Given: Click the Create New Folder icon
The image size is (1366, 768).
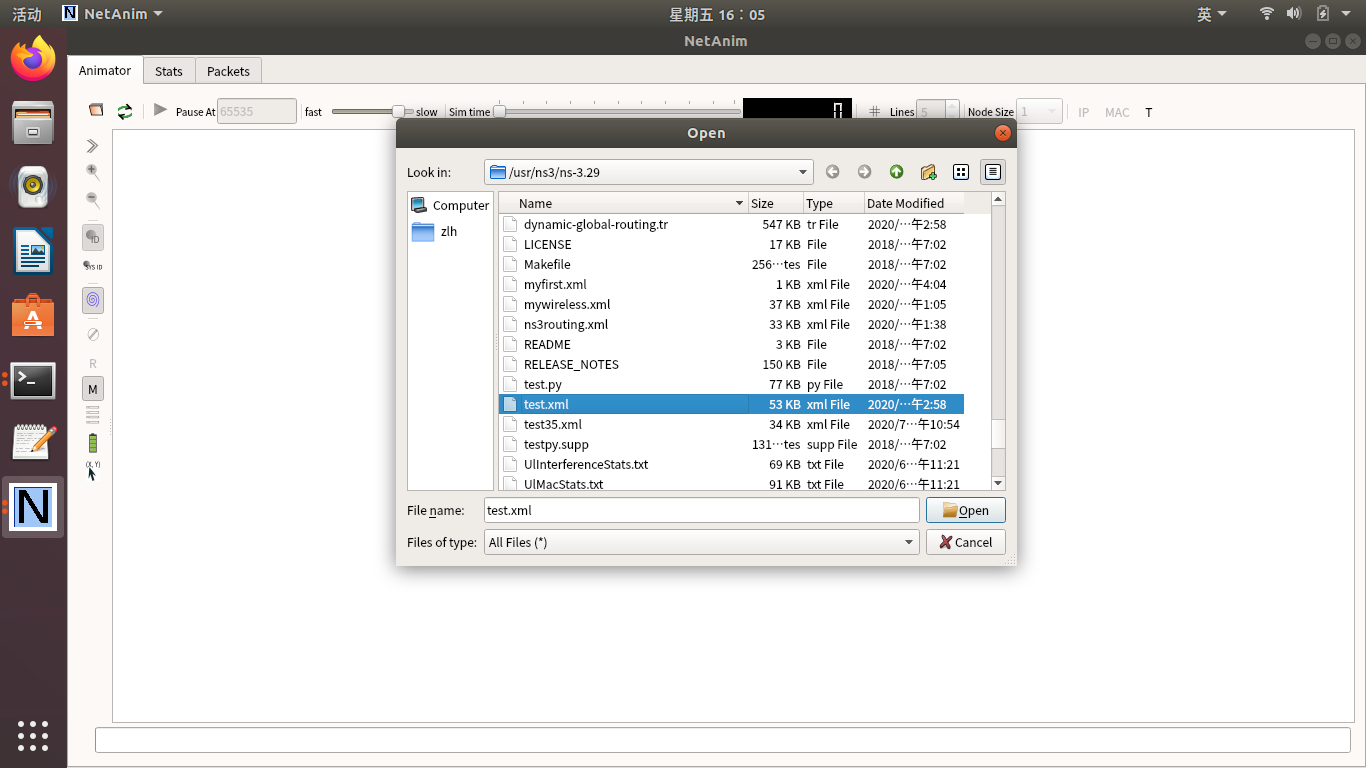Looking at the screenshot, I should [x=928, y=172].
